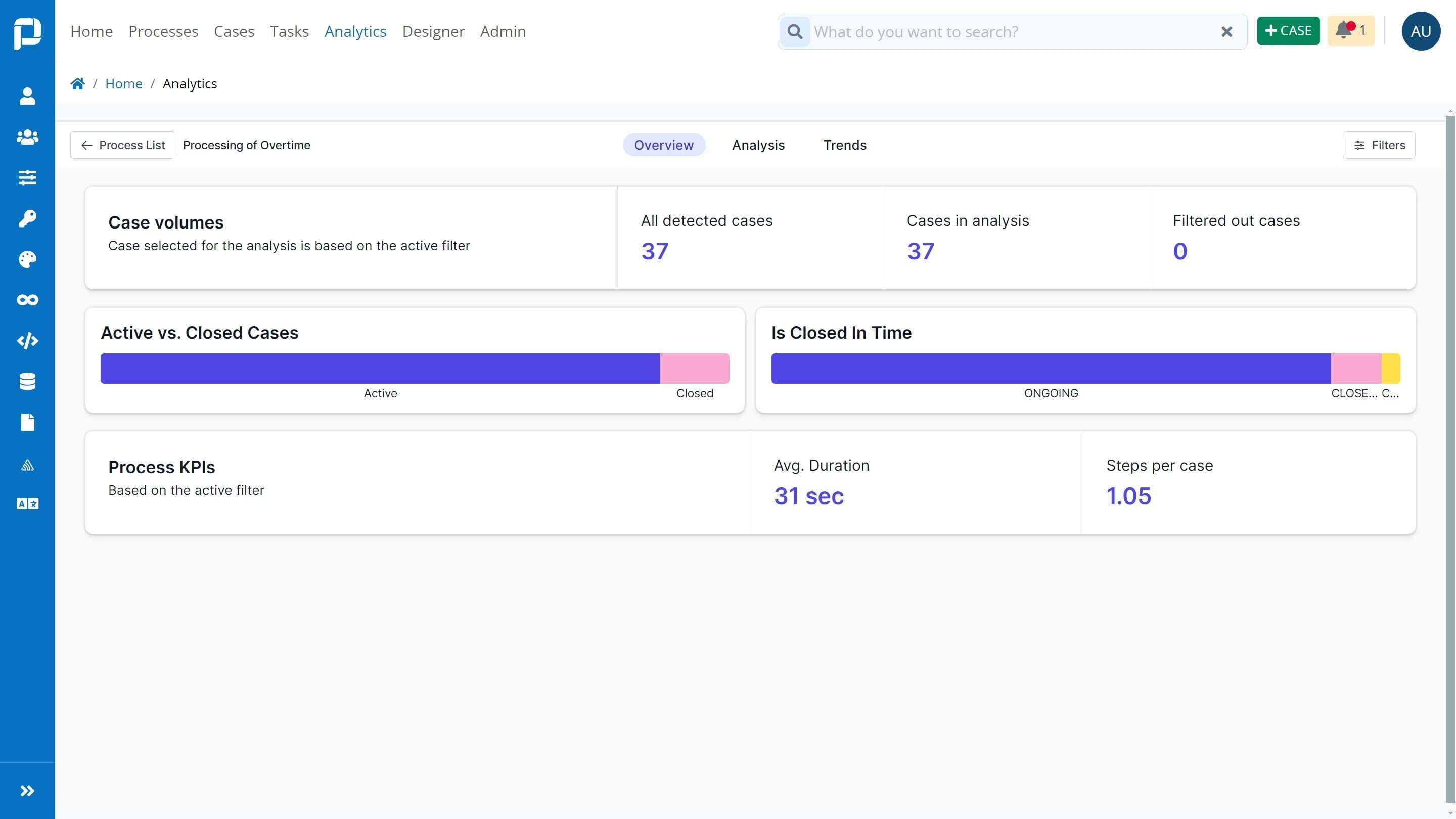
Task: Open the code script sidebar icon
Action: coord(27,341)
